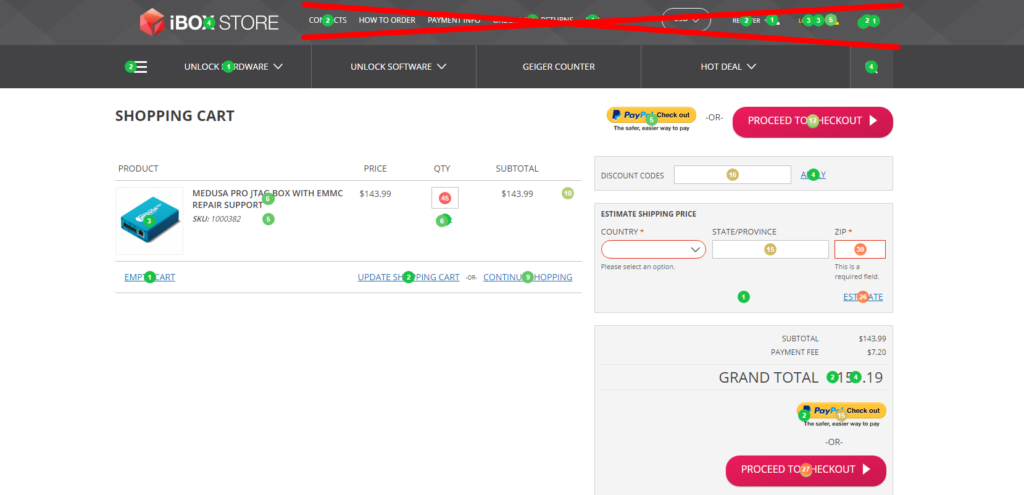The image size is (1024, 495).
Task: Open the Payment Info page
Action: click(x=454, y=20)
